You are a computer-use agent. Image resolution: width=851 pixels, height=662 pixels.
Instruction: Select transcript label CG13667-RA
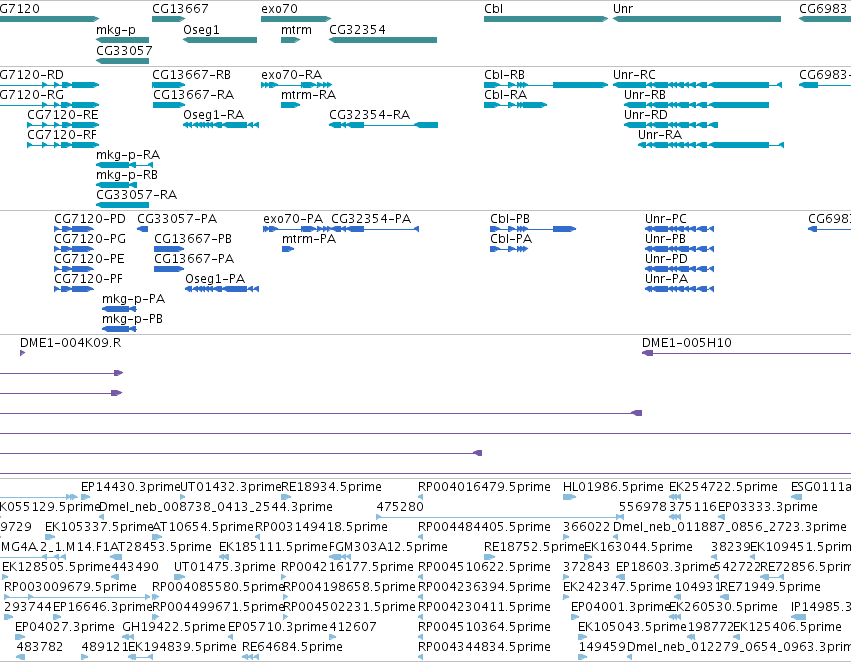point(194,94)
